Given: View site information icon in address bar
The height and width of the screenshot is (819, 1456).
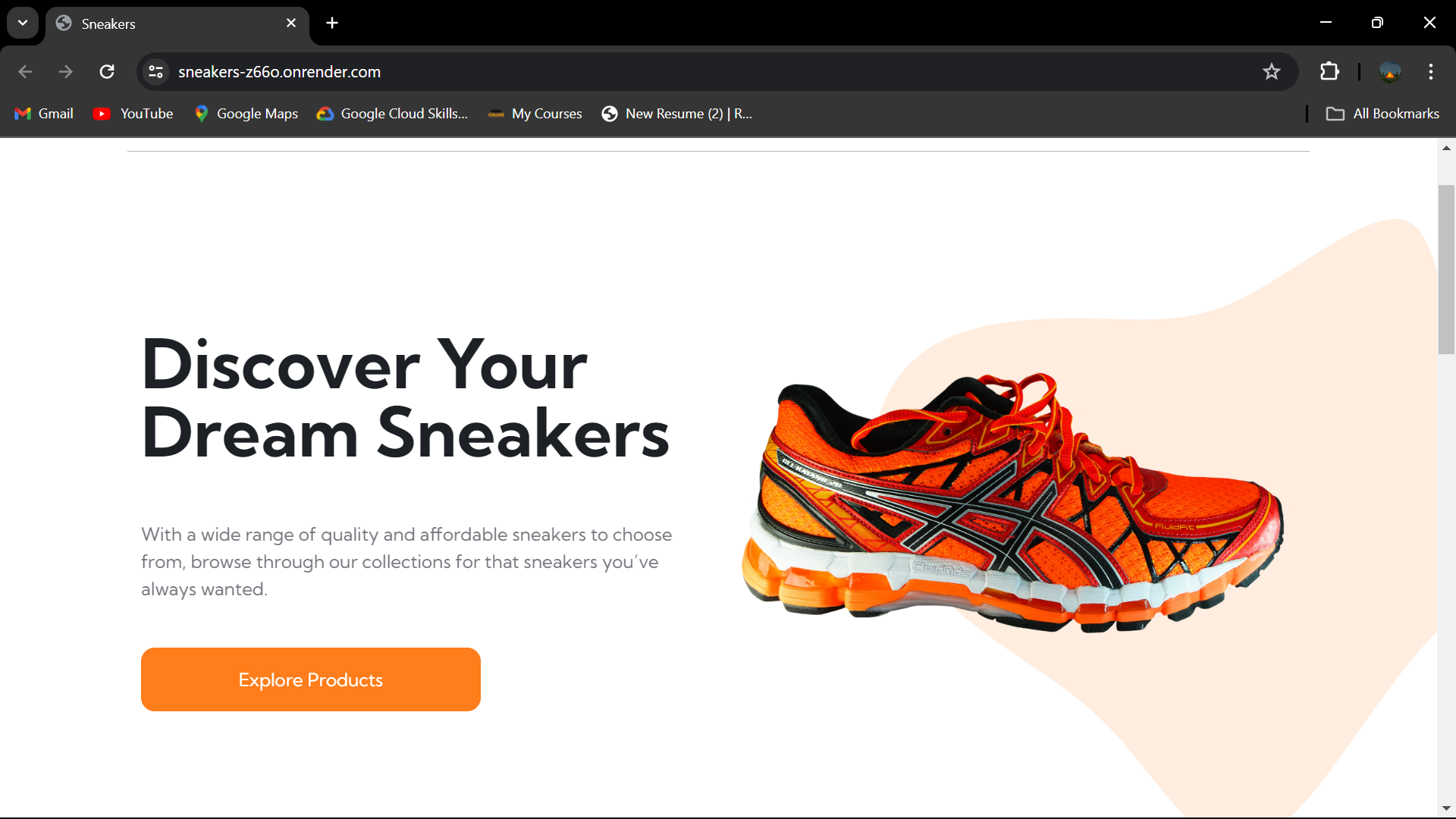Looking at the screenshot, I should pyautogui.click(x=155, y=71).
